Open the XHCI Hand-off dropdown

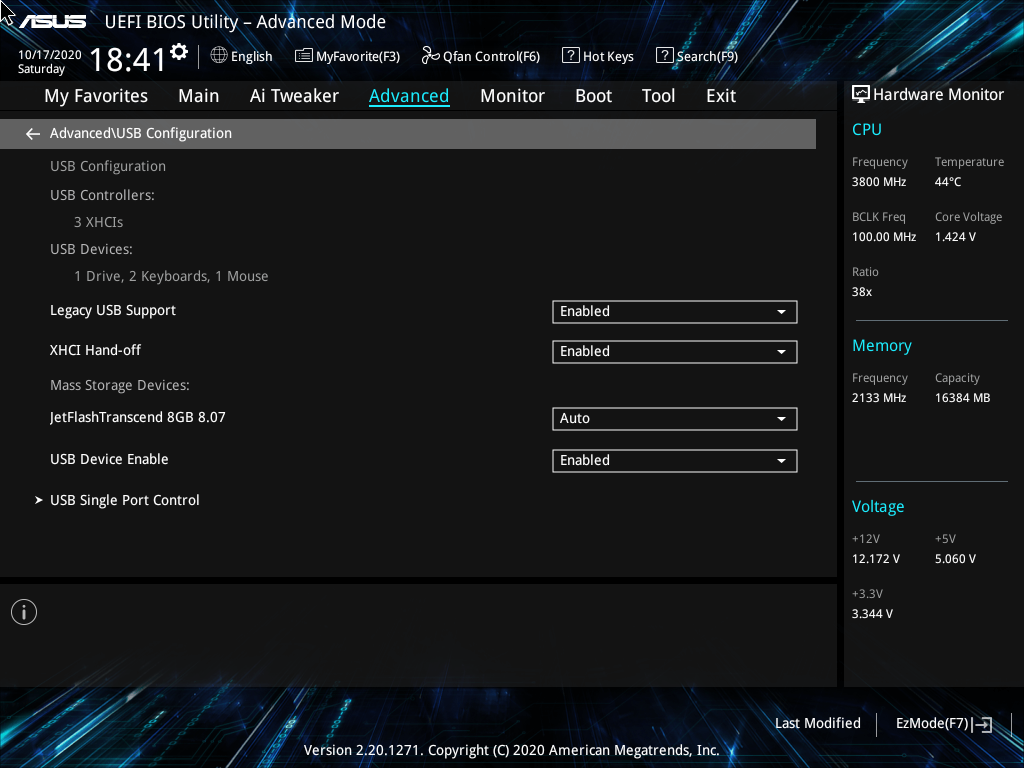point(675,351)
